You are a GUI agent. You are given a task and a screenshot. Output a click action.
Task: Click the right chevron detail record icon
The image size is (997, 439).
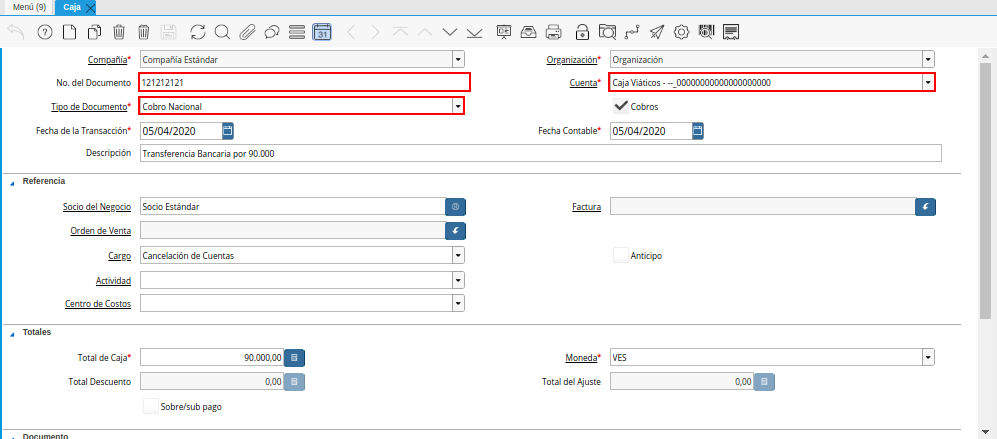pyautogui.click(x=375, y=32)
